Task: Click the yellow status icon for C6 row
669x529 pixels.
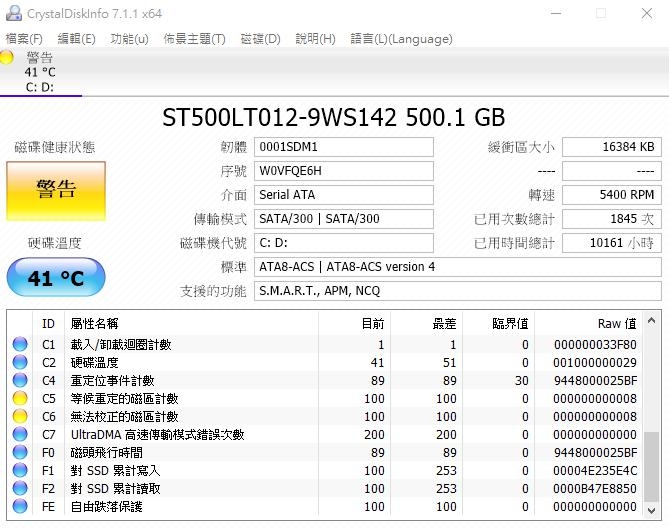Action: click(x=20, y=416)
